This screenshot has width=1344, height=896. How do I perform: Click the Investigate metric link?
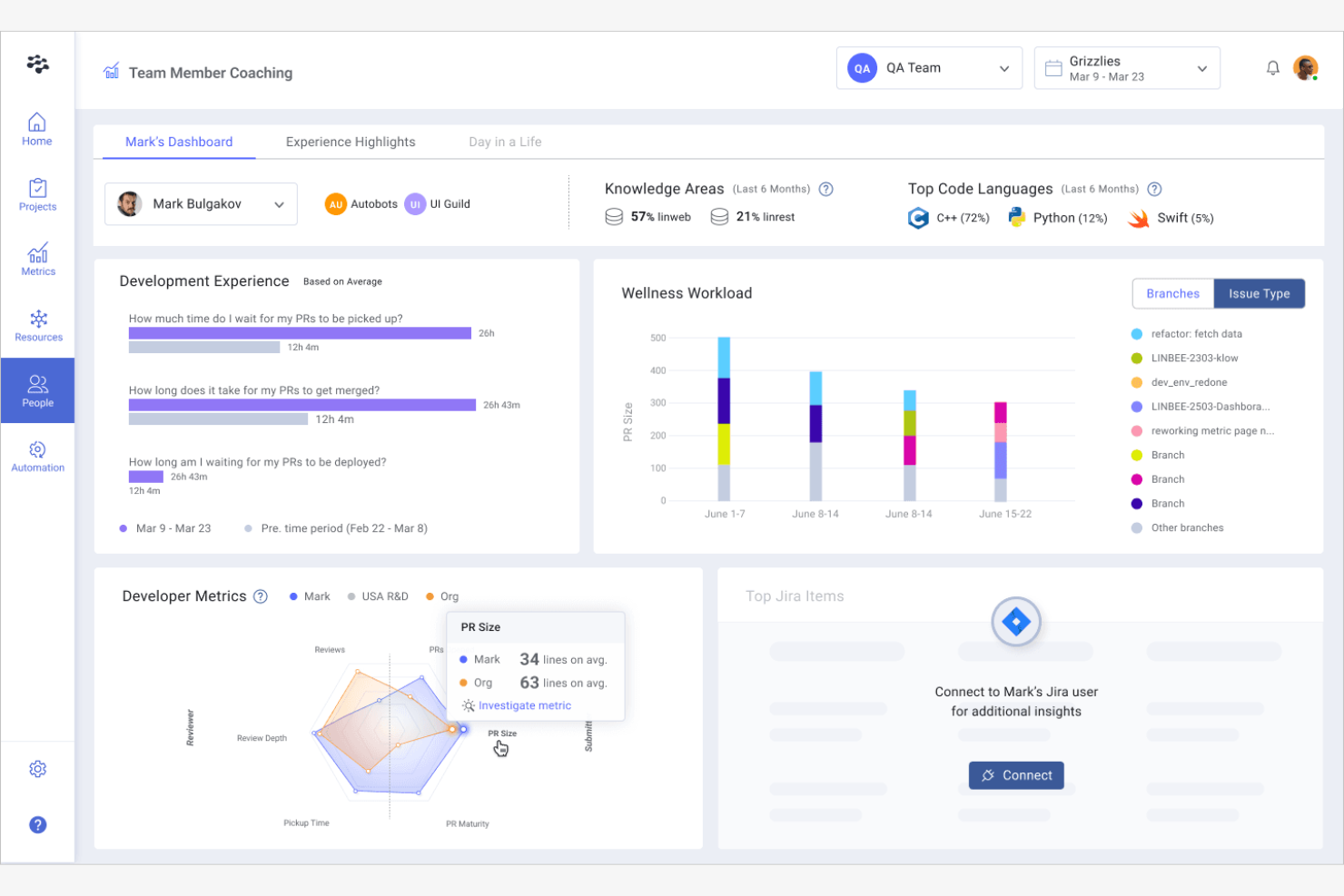[x=524, y=705]
